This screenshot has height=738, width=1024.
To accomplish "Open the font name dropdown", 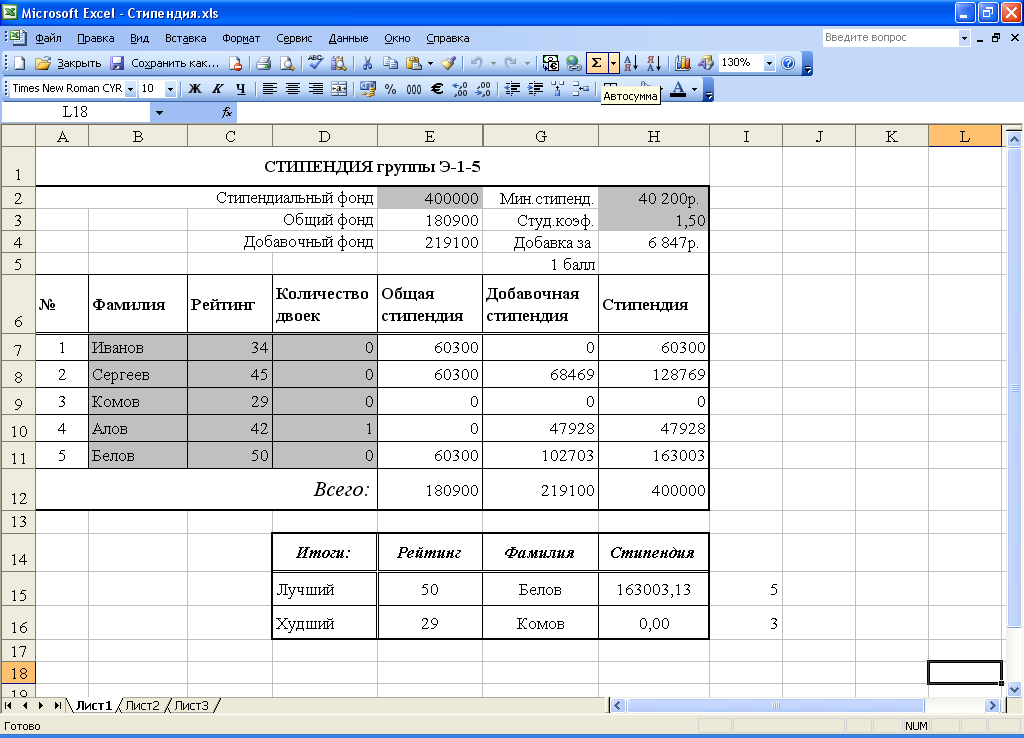I will 130,89.
